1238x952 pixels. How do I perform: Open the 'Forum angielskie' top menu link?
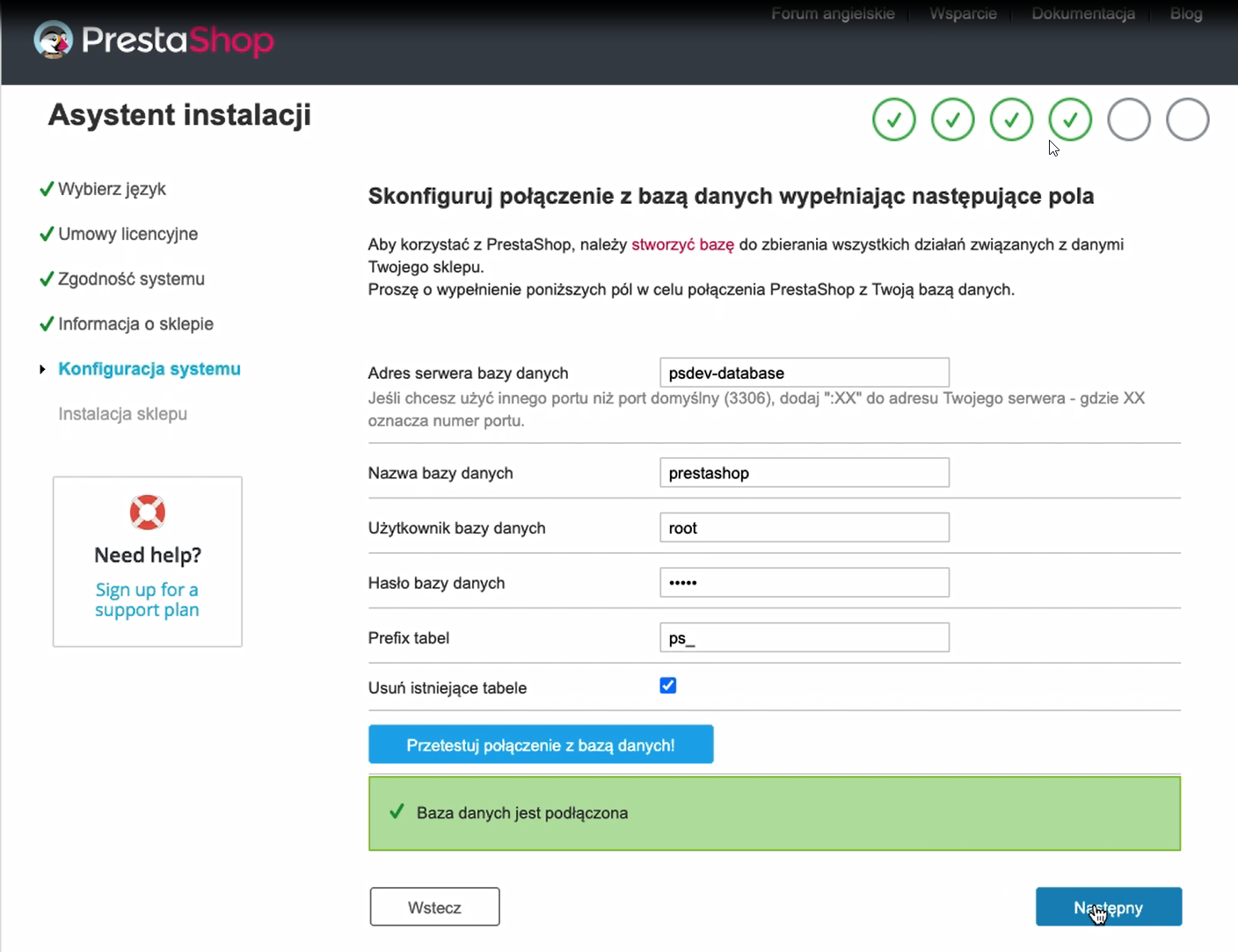point(833,13)
